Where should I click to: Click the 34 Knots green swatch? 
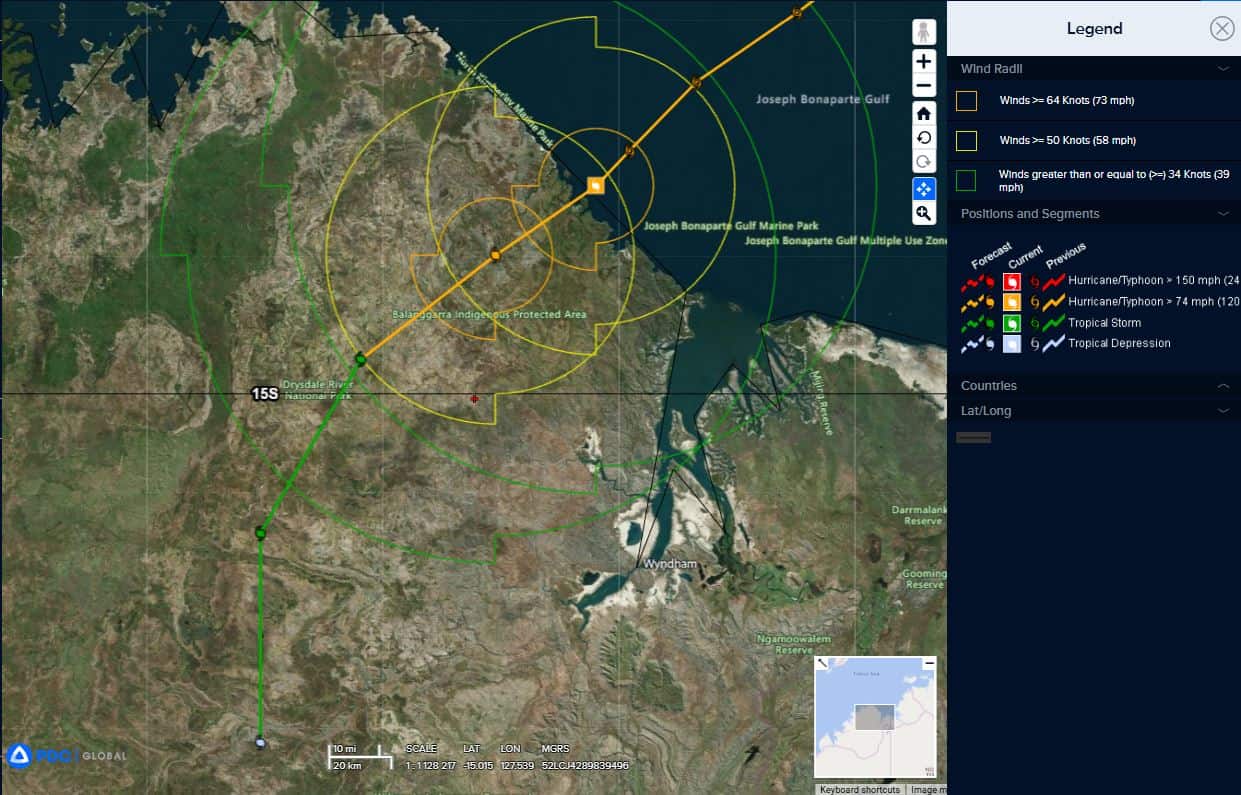click(x=966, y=180)
